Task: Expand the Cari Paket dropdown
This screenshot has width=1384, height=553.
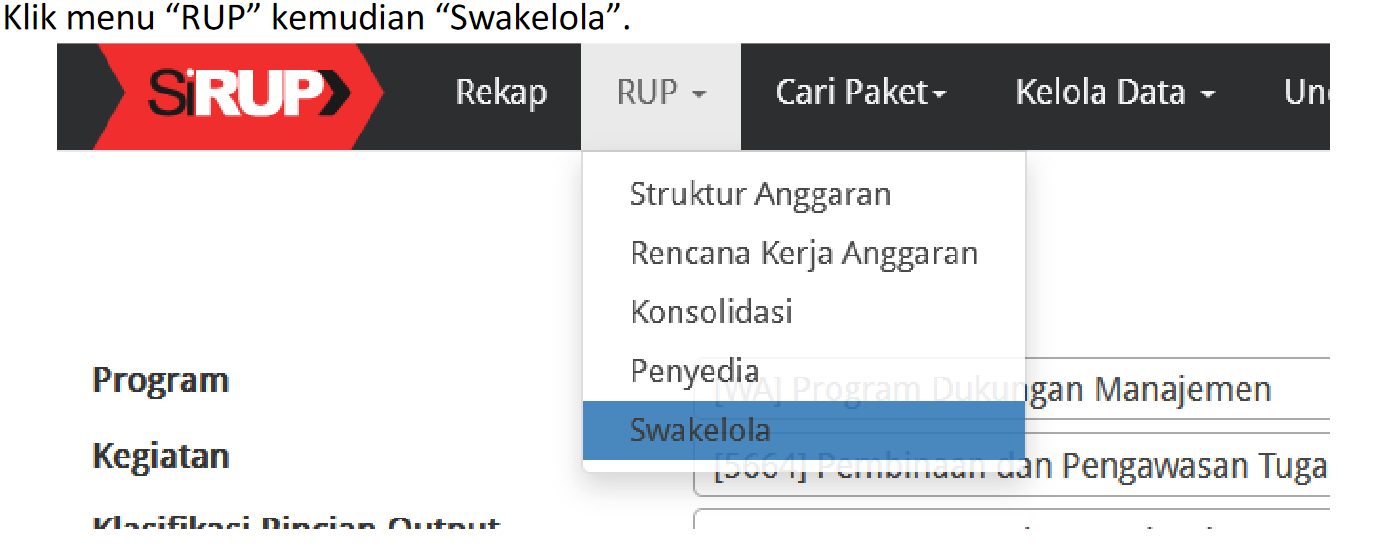Action: (x=860, y=93)
